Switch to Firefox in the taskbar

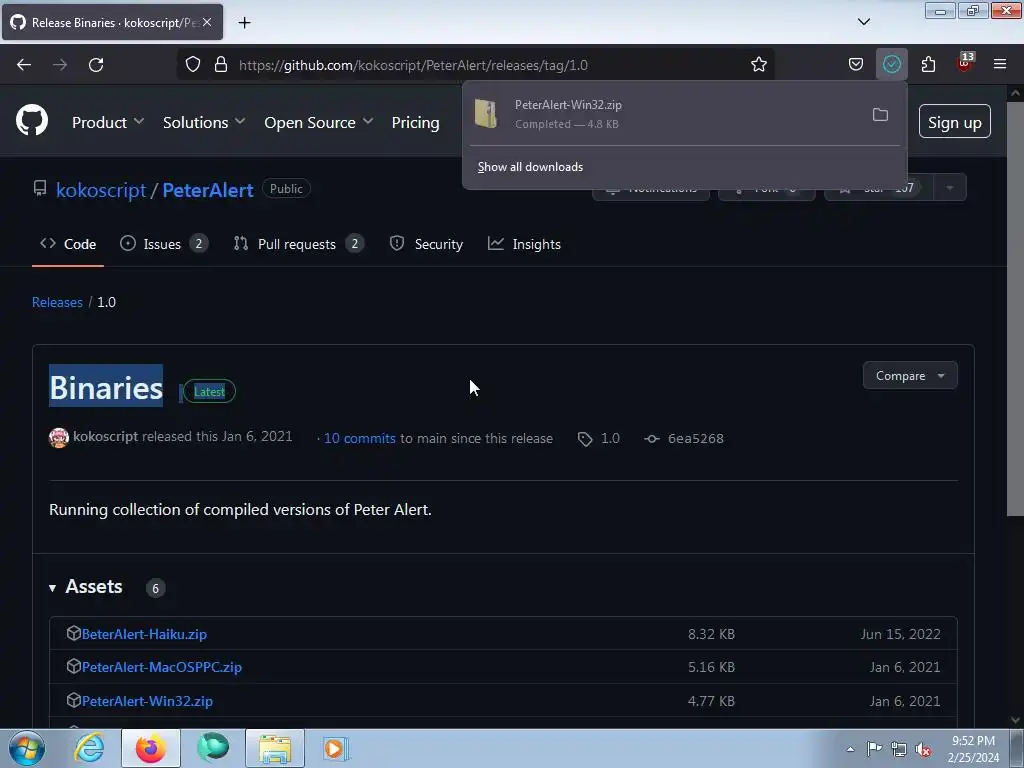pos(151,748)
